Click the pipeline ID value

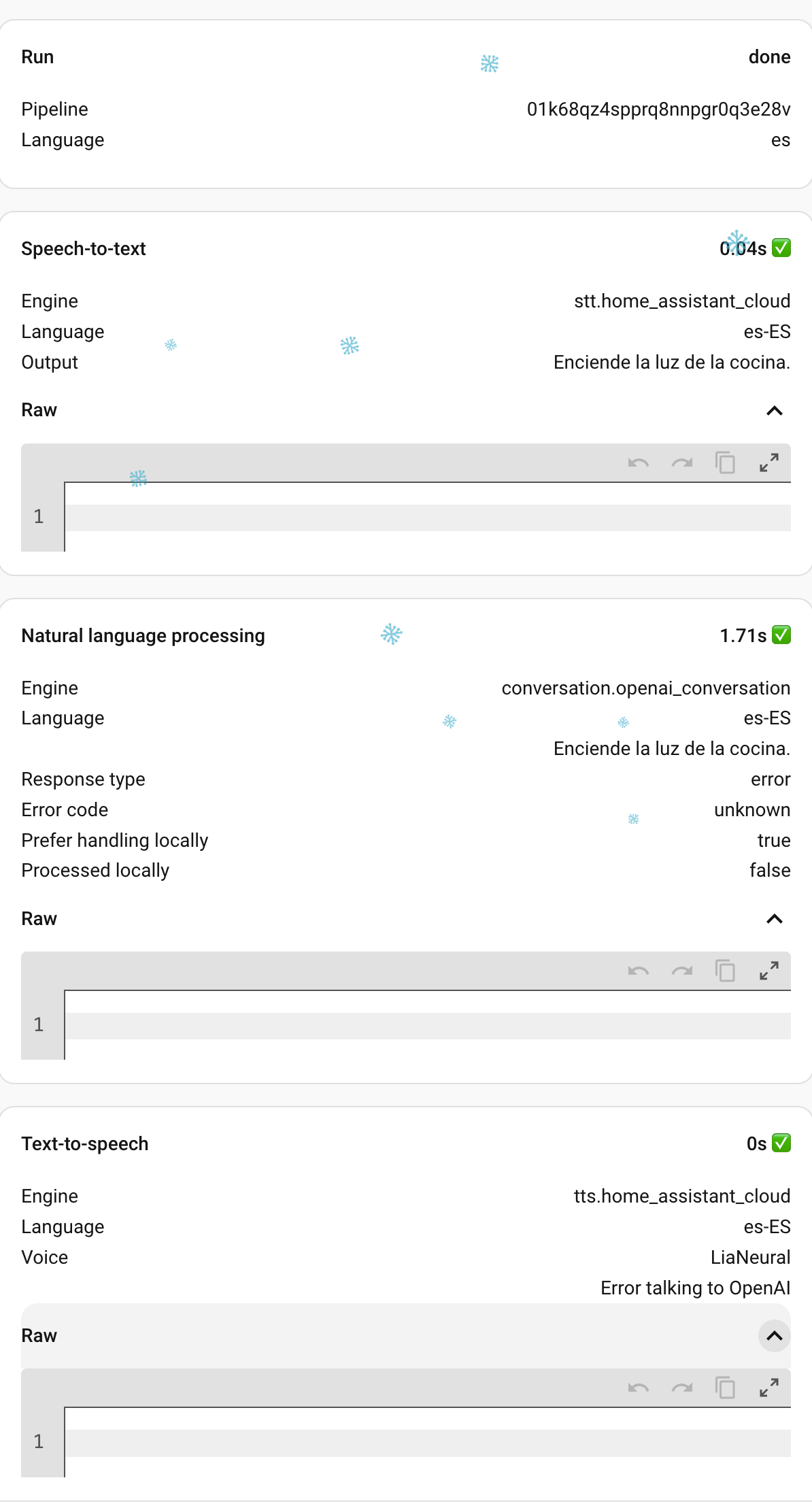[x=658, y=110]
